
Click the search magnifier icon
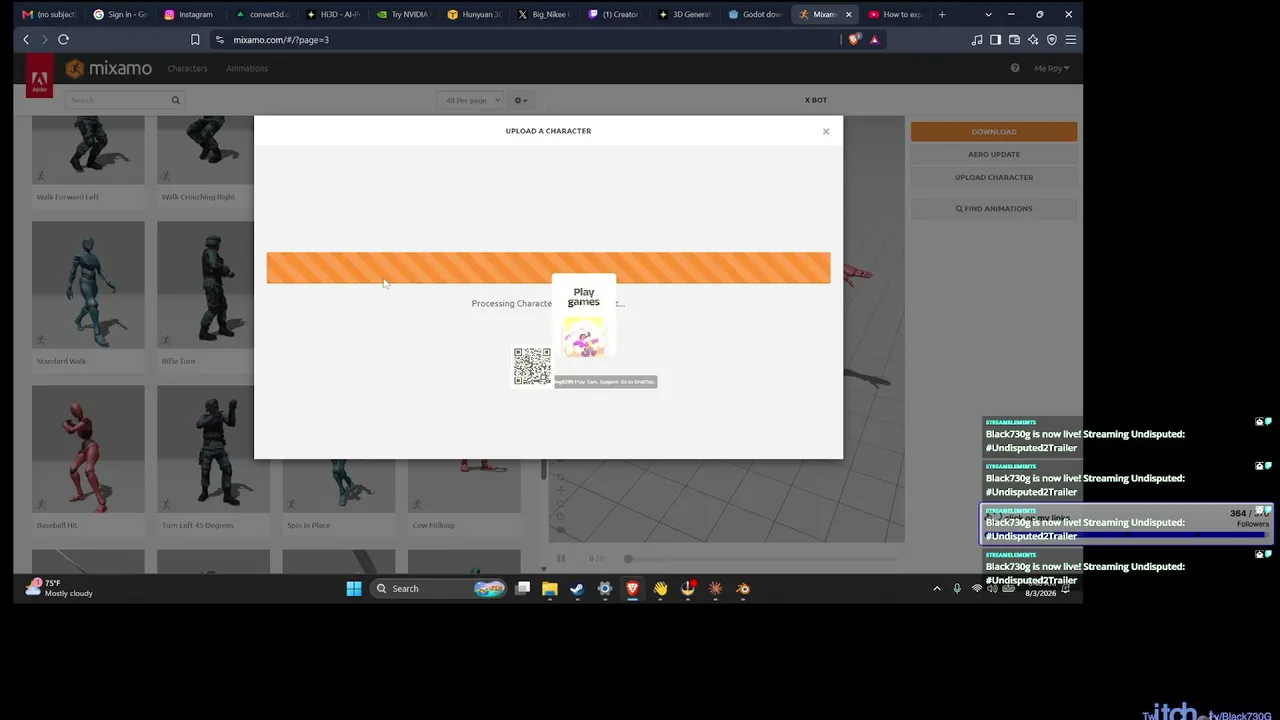click(175, 100)
